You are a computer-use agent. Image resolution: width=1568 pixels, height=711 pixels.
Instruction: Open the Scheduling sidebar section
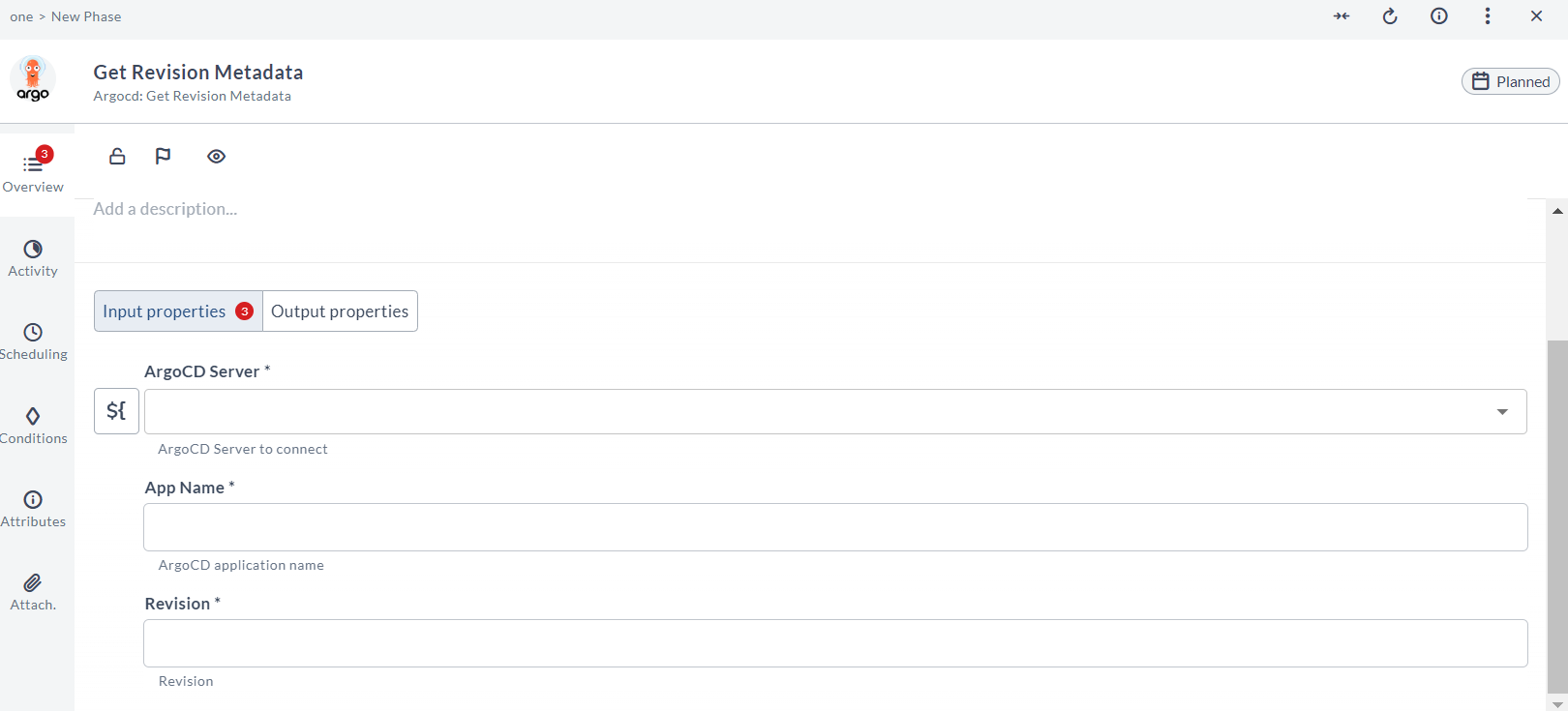coord(33,341)
